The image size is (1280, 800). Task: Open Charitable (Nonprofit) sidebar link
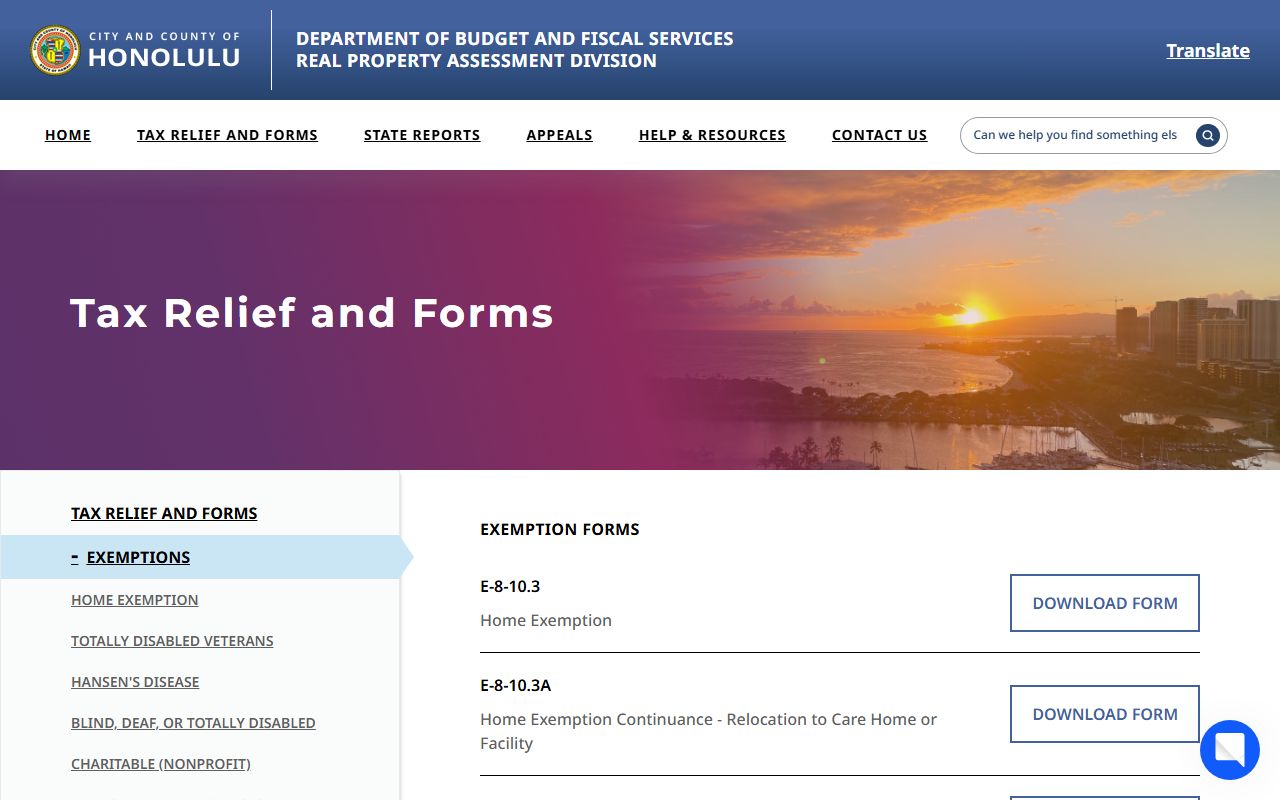coord(161,764)
